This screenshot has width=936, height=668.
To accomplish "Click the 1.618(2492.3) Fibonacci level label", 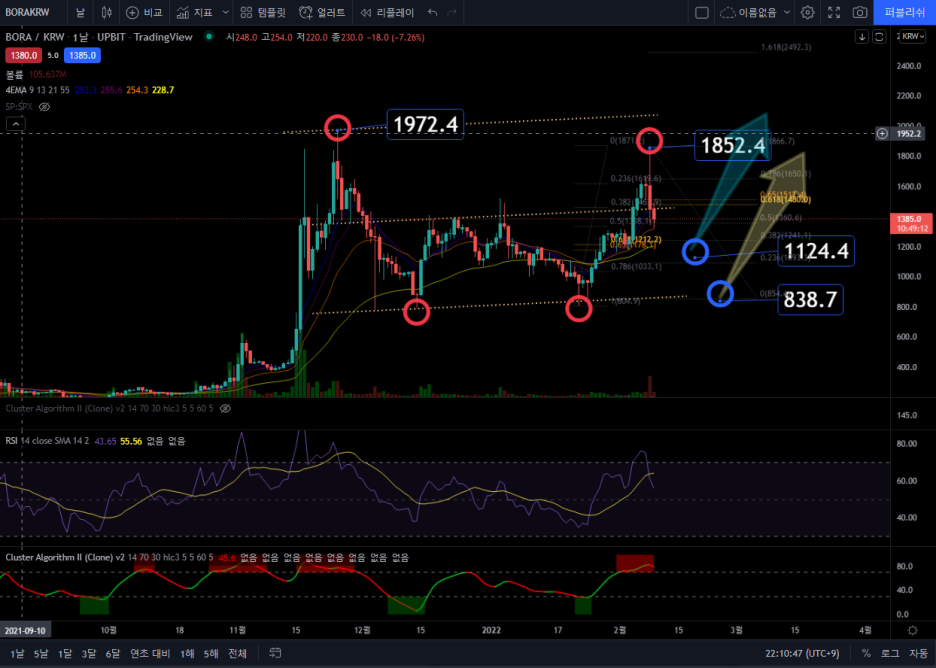I will coord(786,47).
